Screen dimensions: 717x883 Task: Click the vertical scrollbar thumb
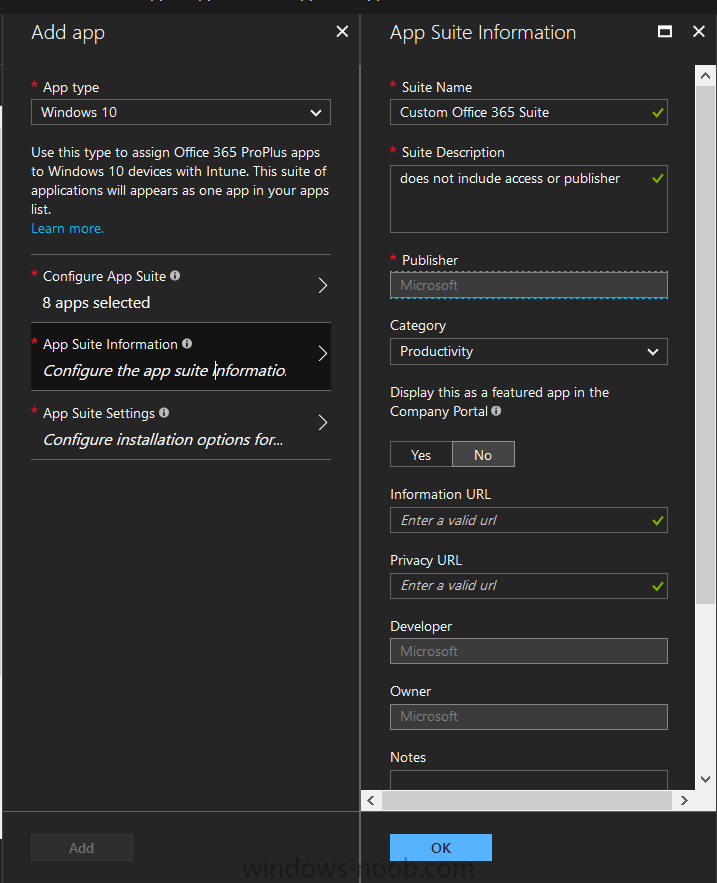(705, 345)
